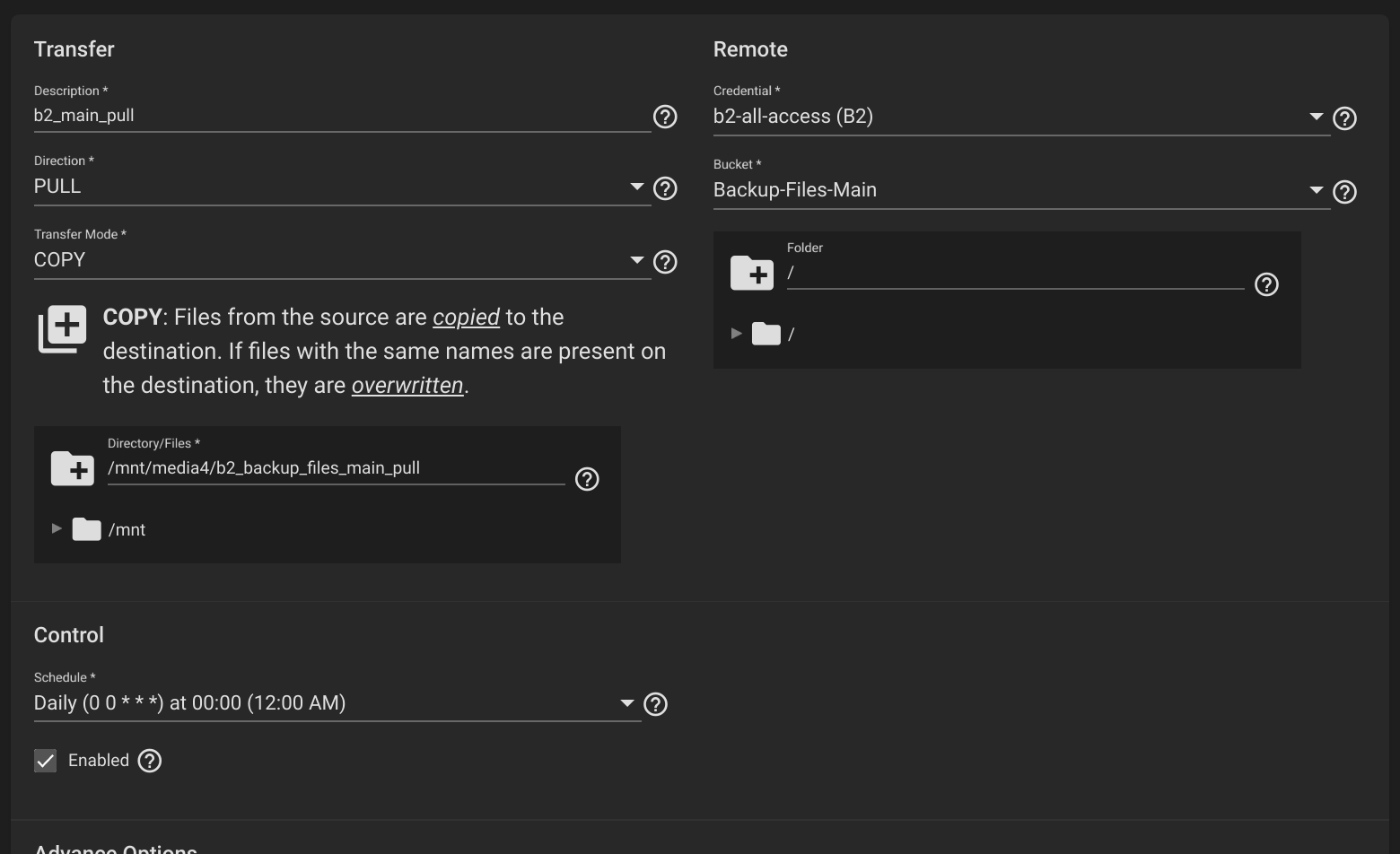
Task: Show help for the Credential field
Action: pos(1344,118)
